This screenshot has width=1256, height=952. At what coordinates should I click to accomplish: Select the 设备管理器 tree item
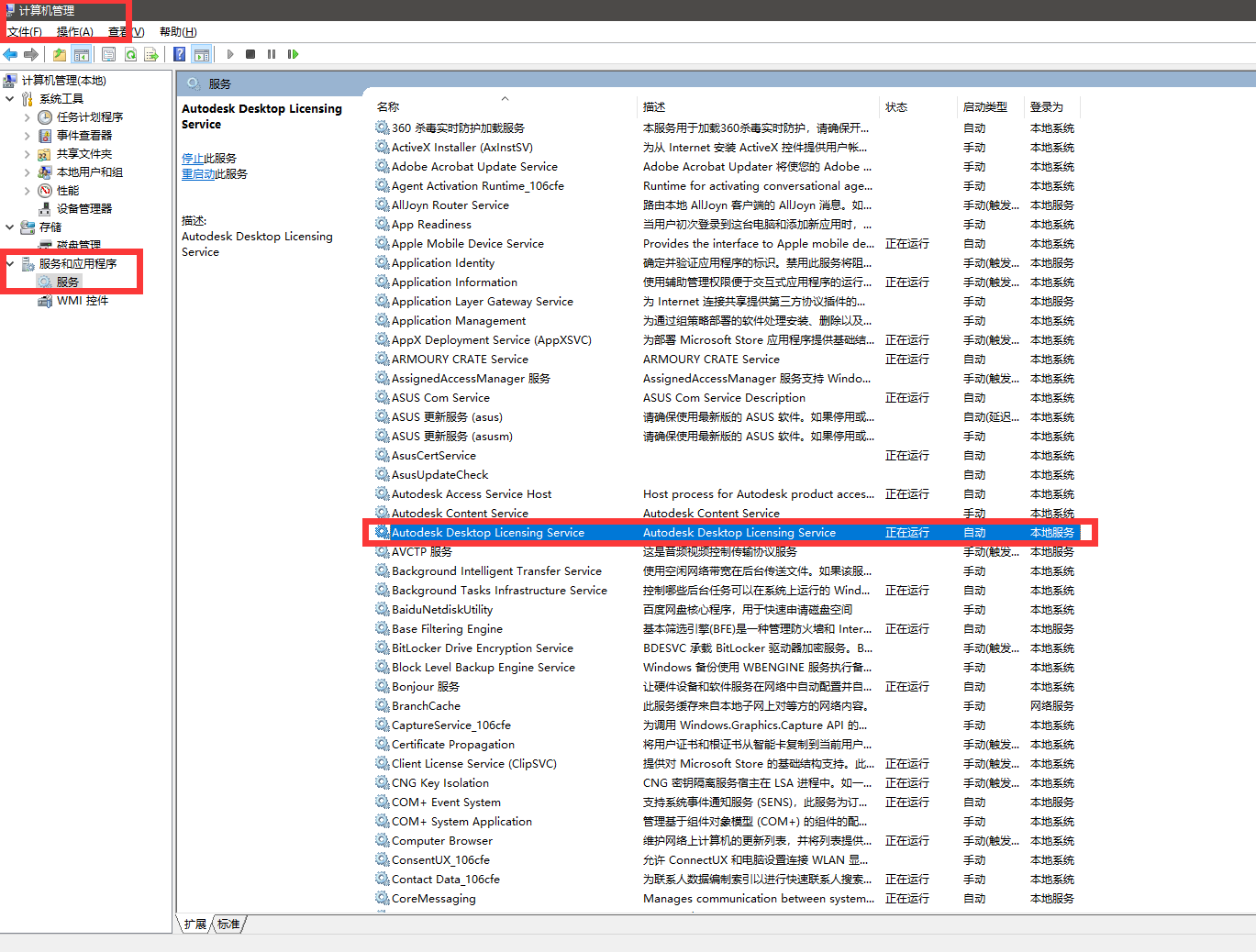(x=84, y=209)
